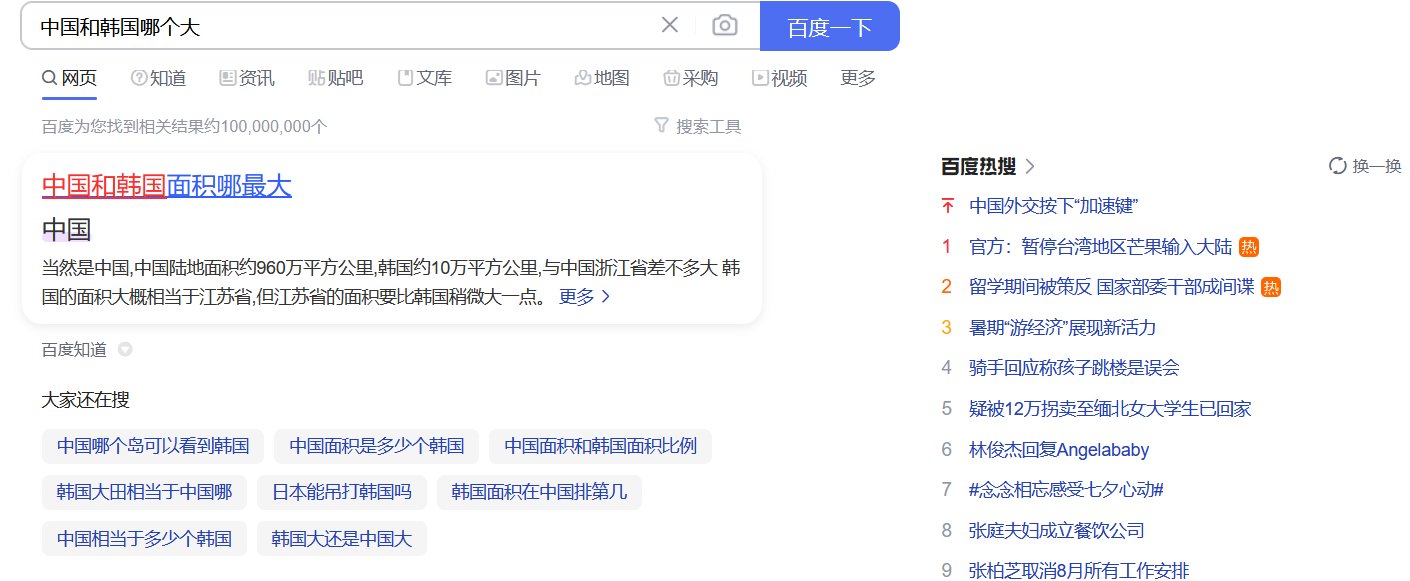Select suggestion 中国哪个岛可以看到韩国

(153, 446)
